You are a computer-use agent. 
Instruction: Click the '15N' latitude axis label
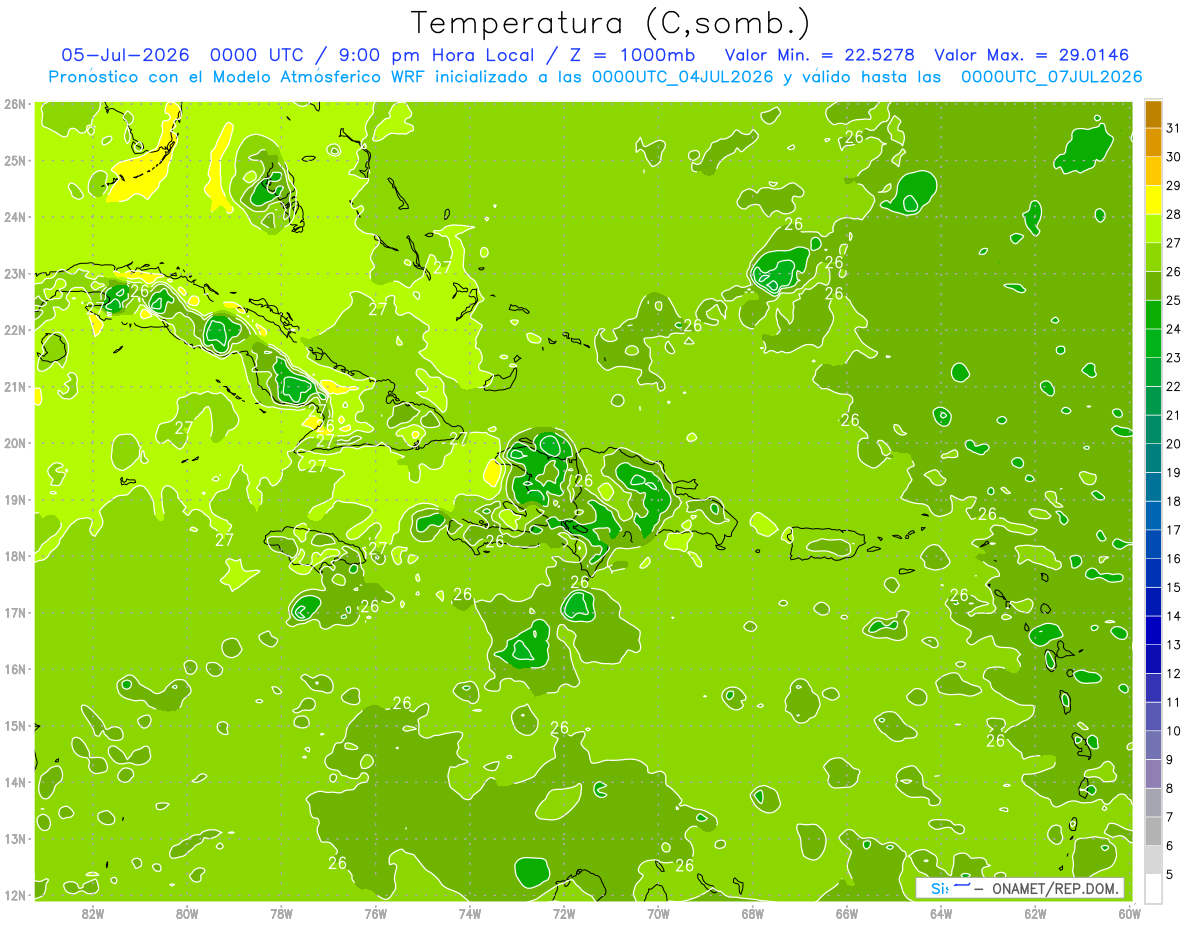coord(14,725)
